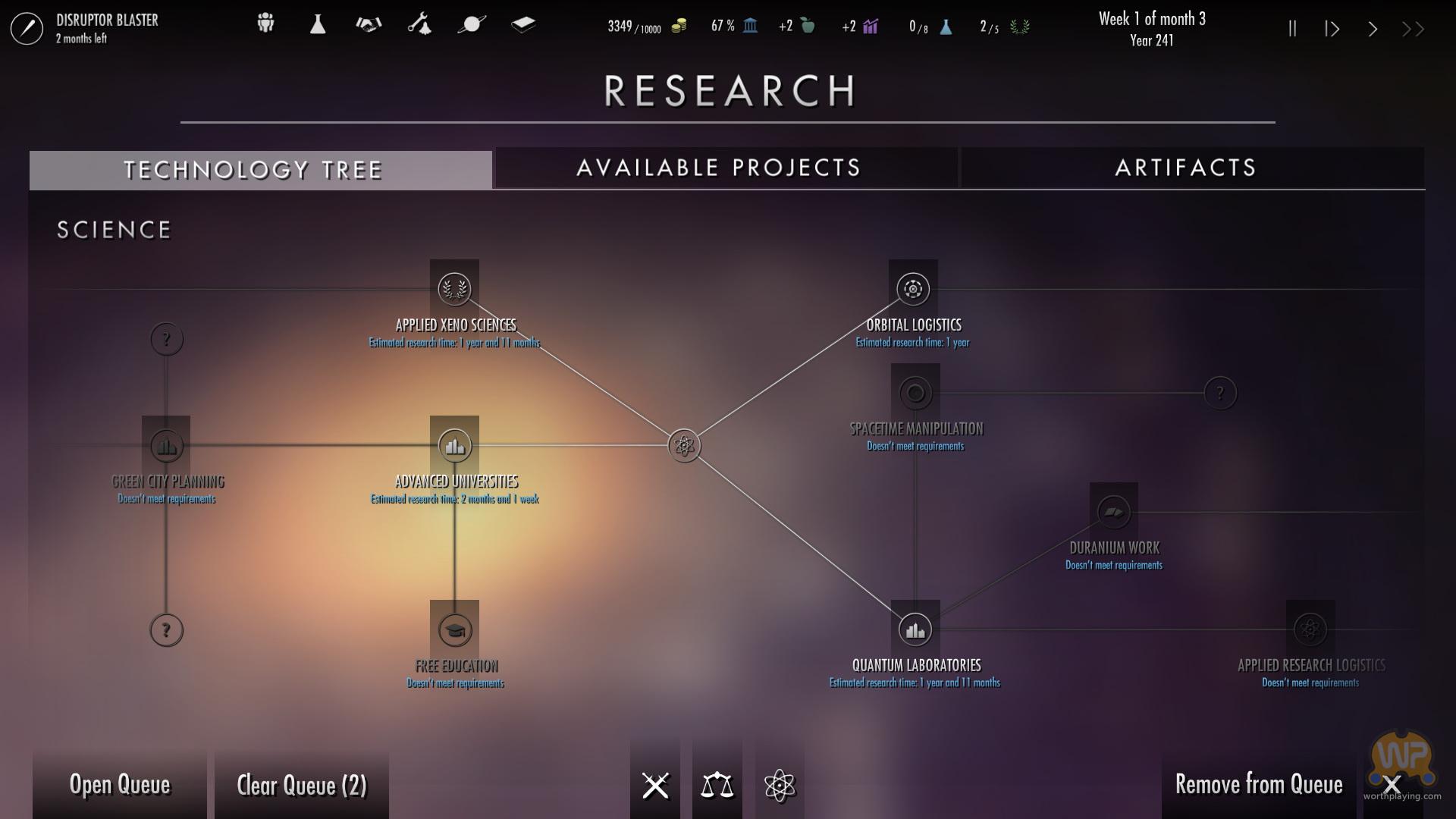The width and height of the screenshot is (1456, 819).
Task: Open the planet overview icon
Action: coord(471,24)
